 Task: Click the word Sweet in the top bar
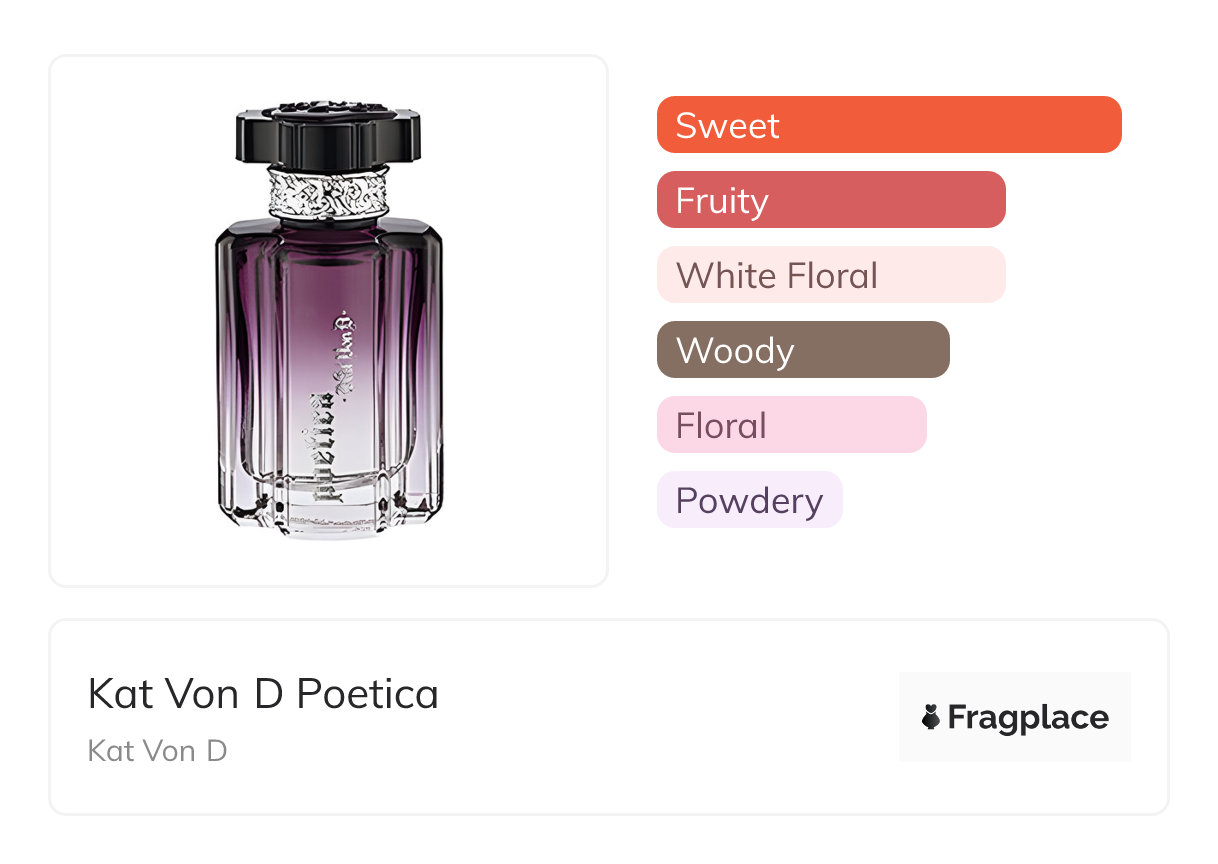tap(727, 126)
